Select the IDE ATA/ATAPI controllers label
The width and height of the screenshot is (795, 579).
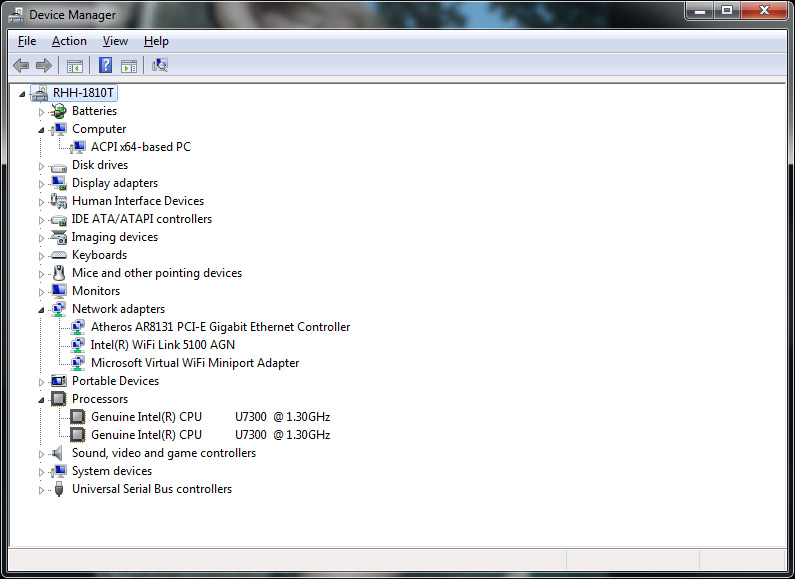(142, 219)
